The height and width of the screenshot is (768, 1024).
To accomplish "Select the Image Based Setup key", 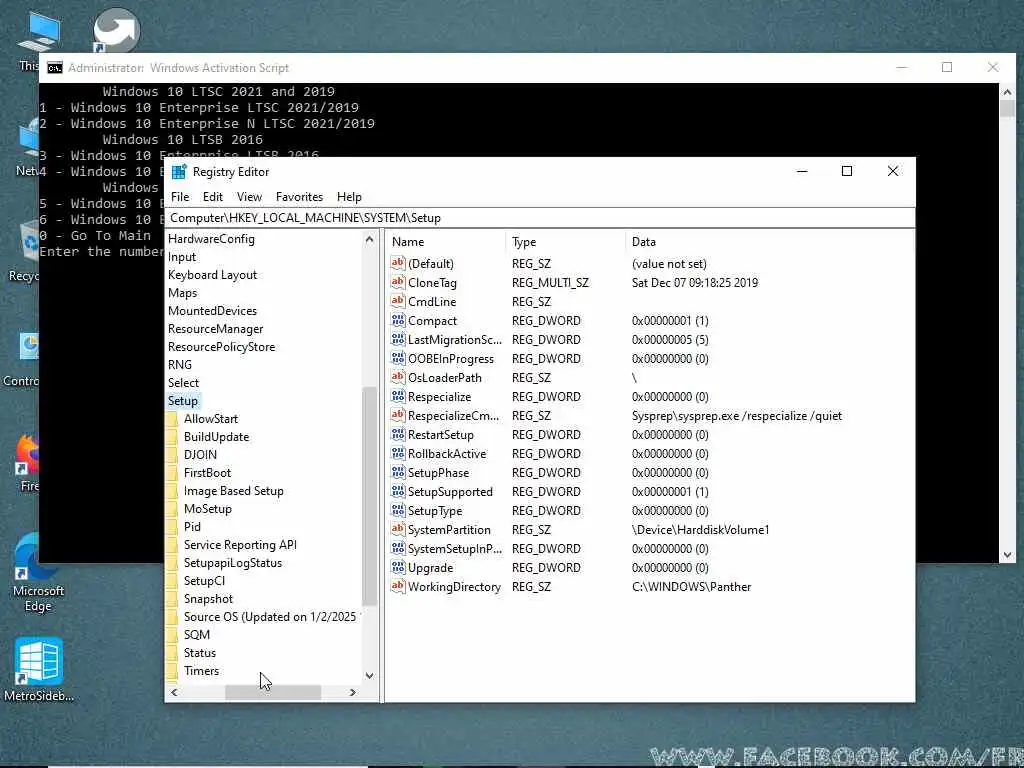I will tap(233, 491).
